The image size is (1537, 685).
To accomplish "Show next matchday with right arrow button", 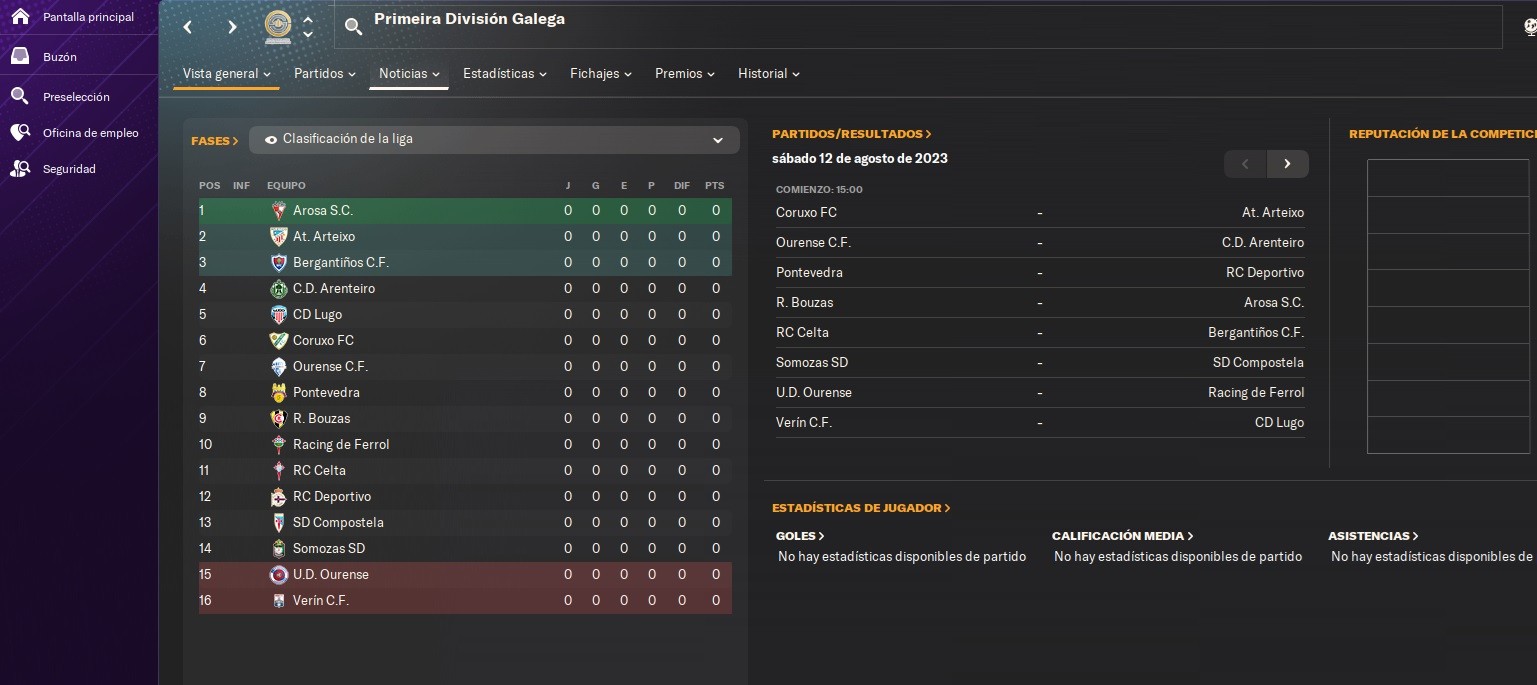I will coord(1287,164).
